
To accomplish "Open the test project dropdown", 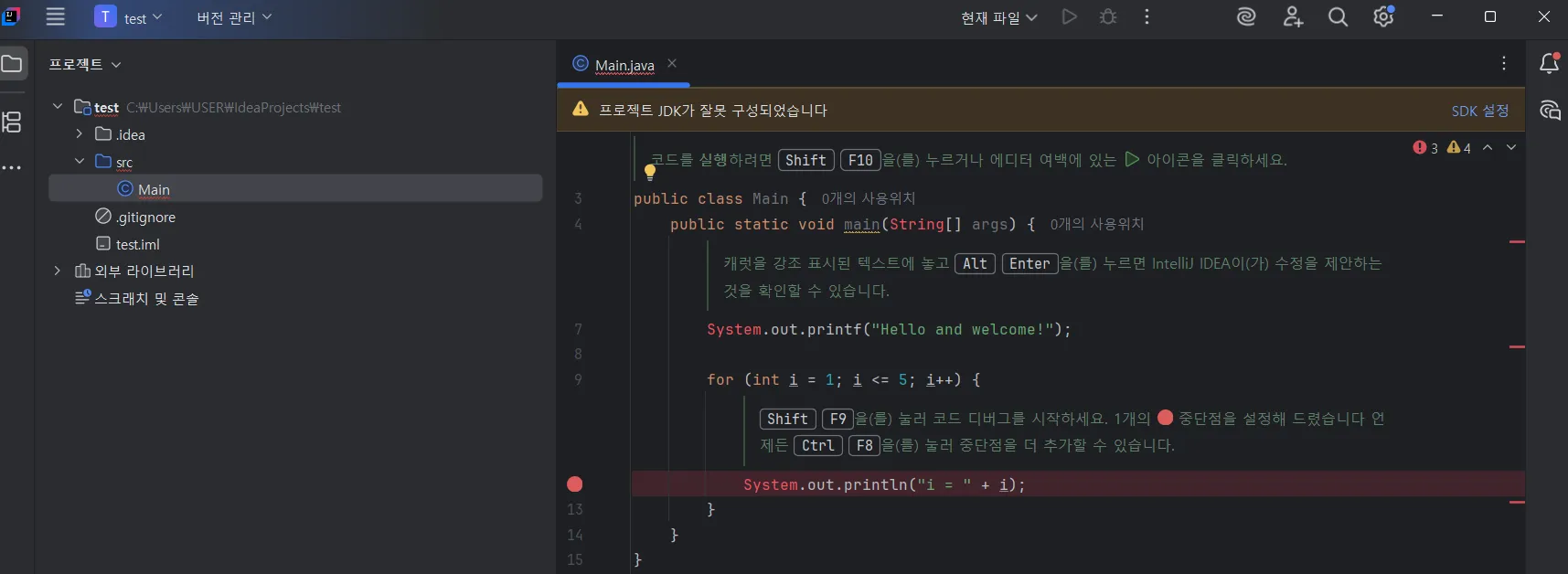I will click(129, 17).
